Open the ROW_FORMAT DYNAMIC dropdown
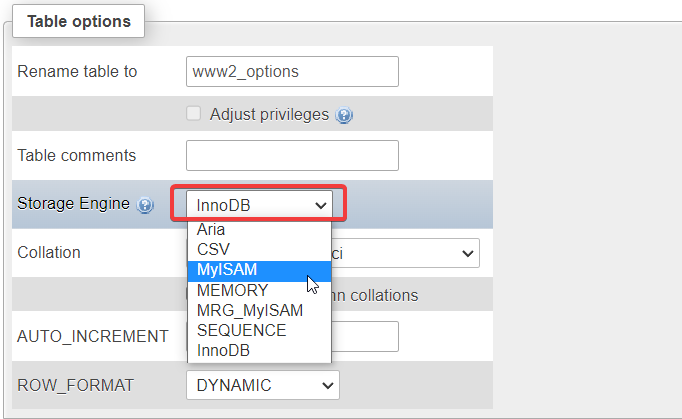 click(263, 385)
